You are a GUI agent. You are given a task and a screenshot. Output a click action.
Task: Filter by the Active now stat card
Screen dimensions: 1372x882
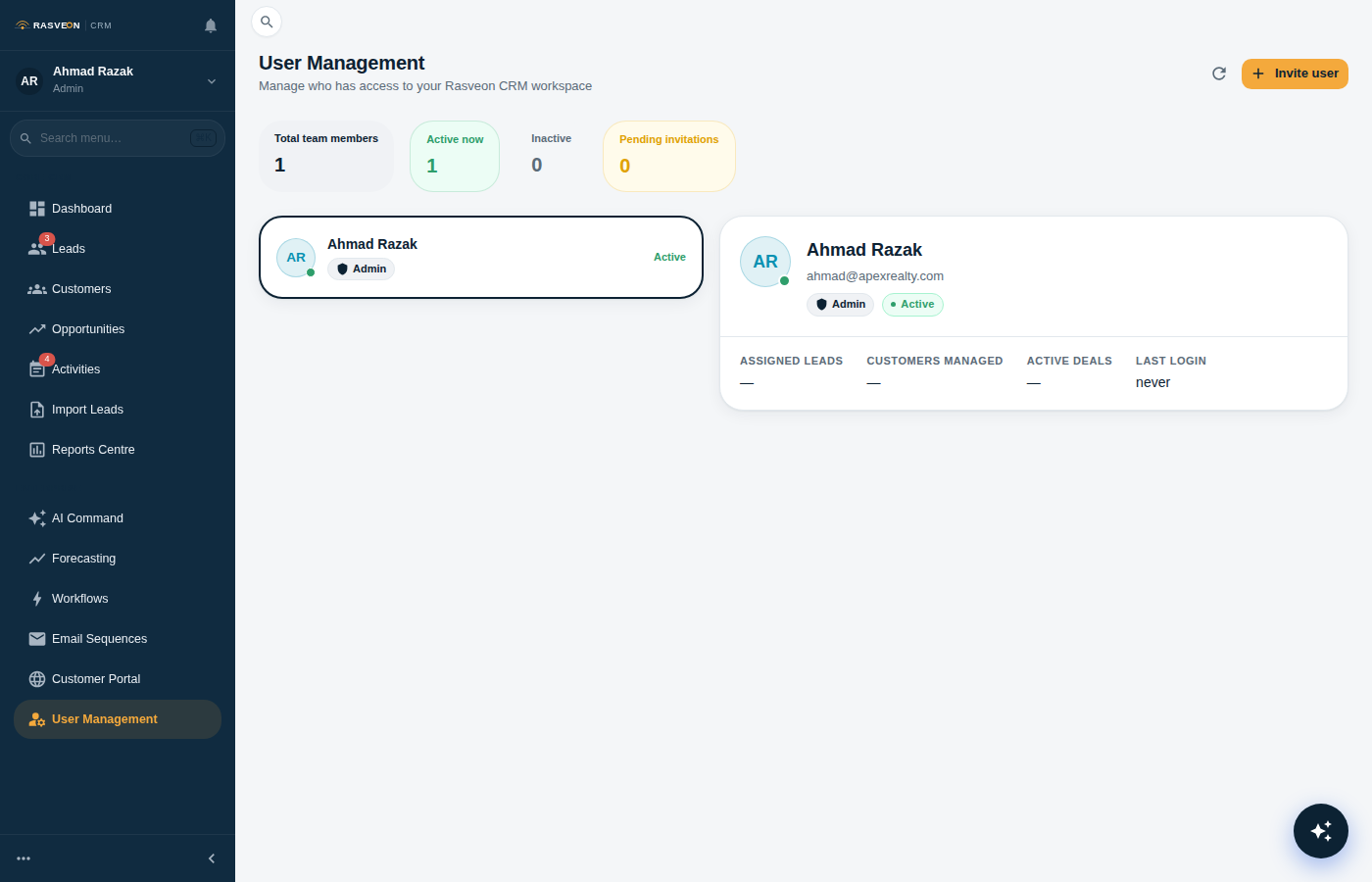point(455,156)
